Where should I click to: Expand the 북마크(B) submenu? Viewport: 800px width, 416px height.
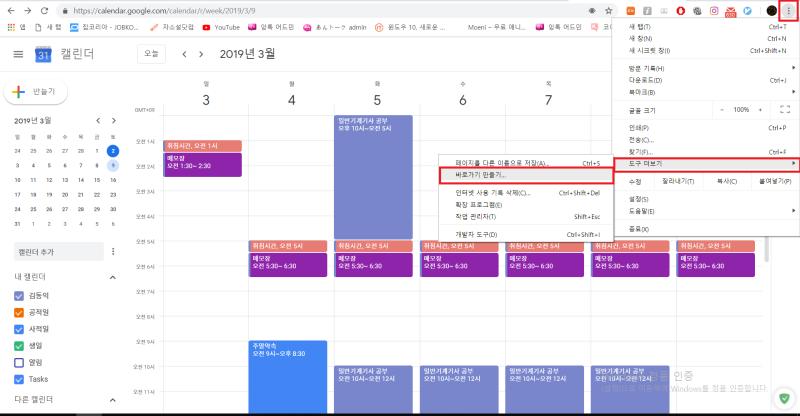pos(706,92)
